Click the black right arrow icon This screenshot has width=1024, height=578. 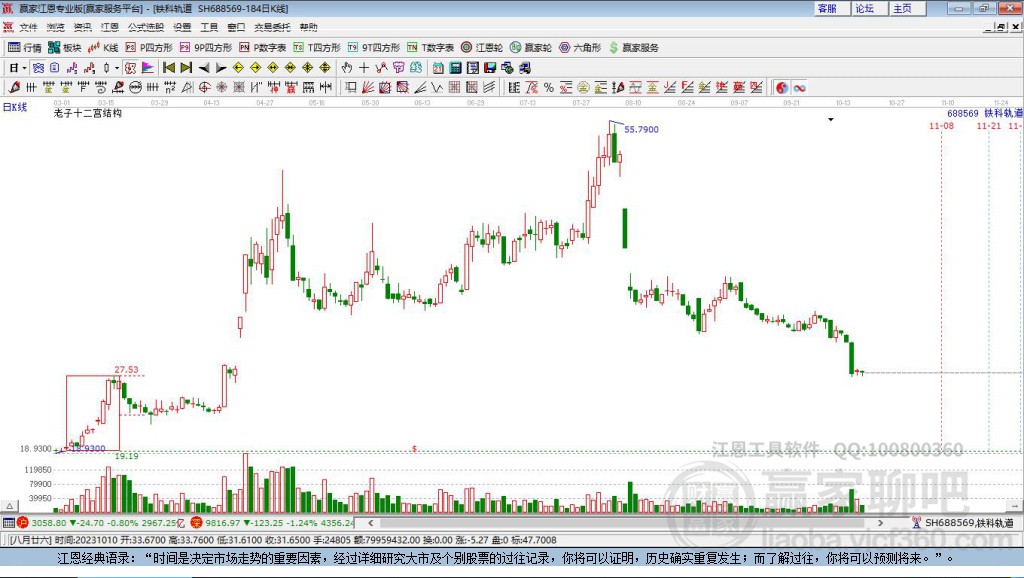tap(221, 68)
